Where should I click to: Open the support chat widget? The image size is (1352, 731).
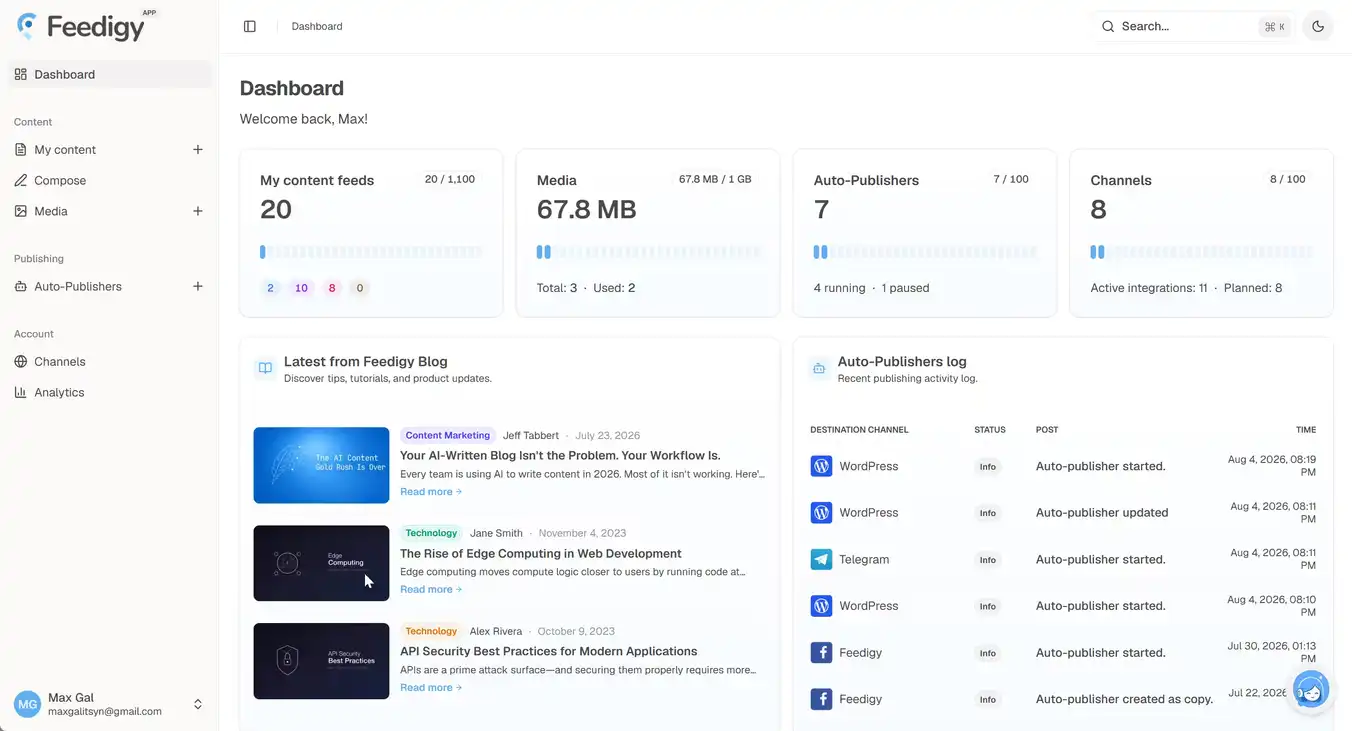point(1311,690)
